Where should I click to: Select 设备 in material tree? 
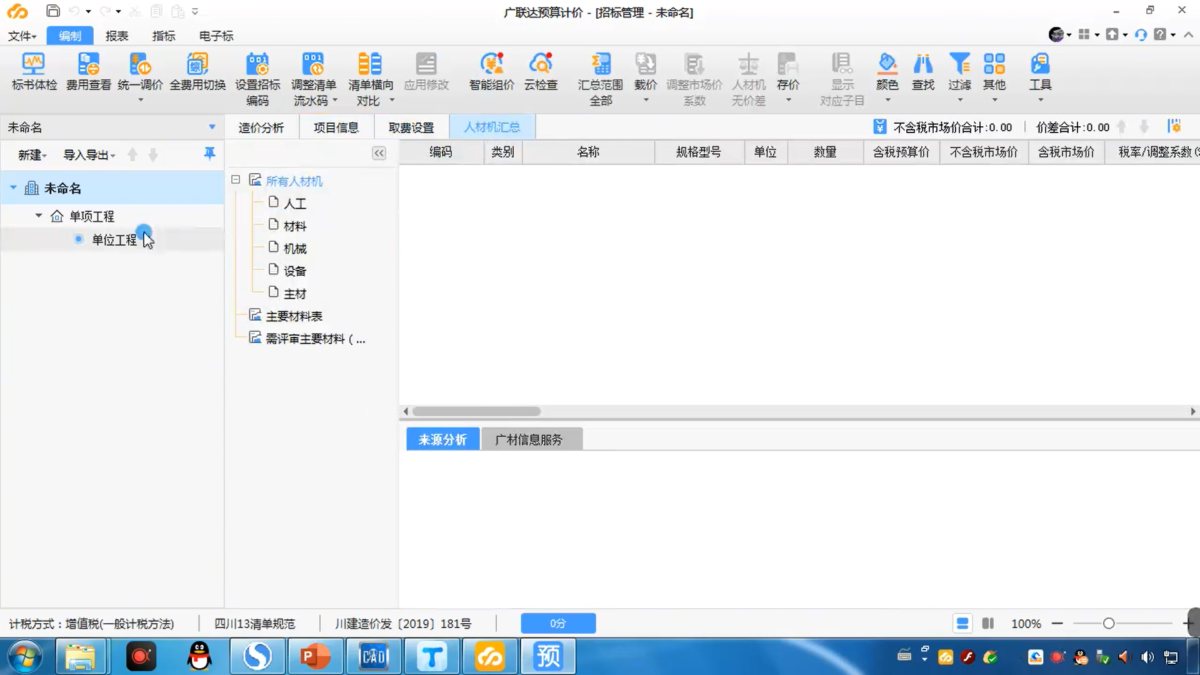click(295, 271)
